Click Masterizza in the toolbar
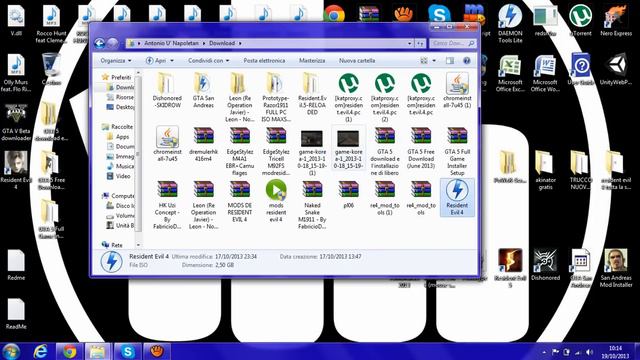Viewport: 640px width, 360px height. (312, 60)
